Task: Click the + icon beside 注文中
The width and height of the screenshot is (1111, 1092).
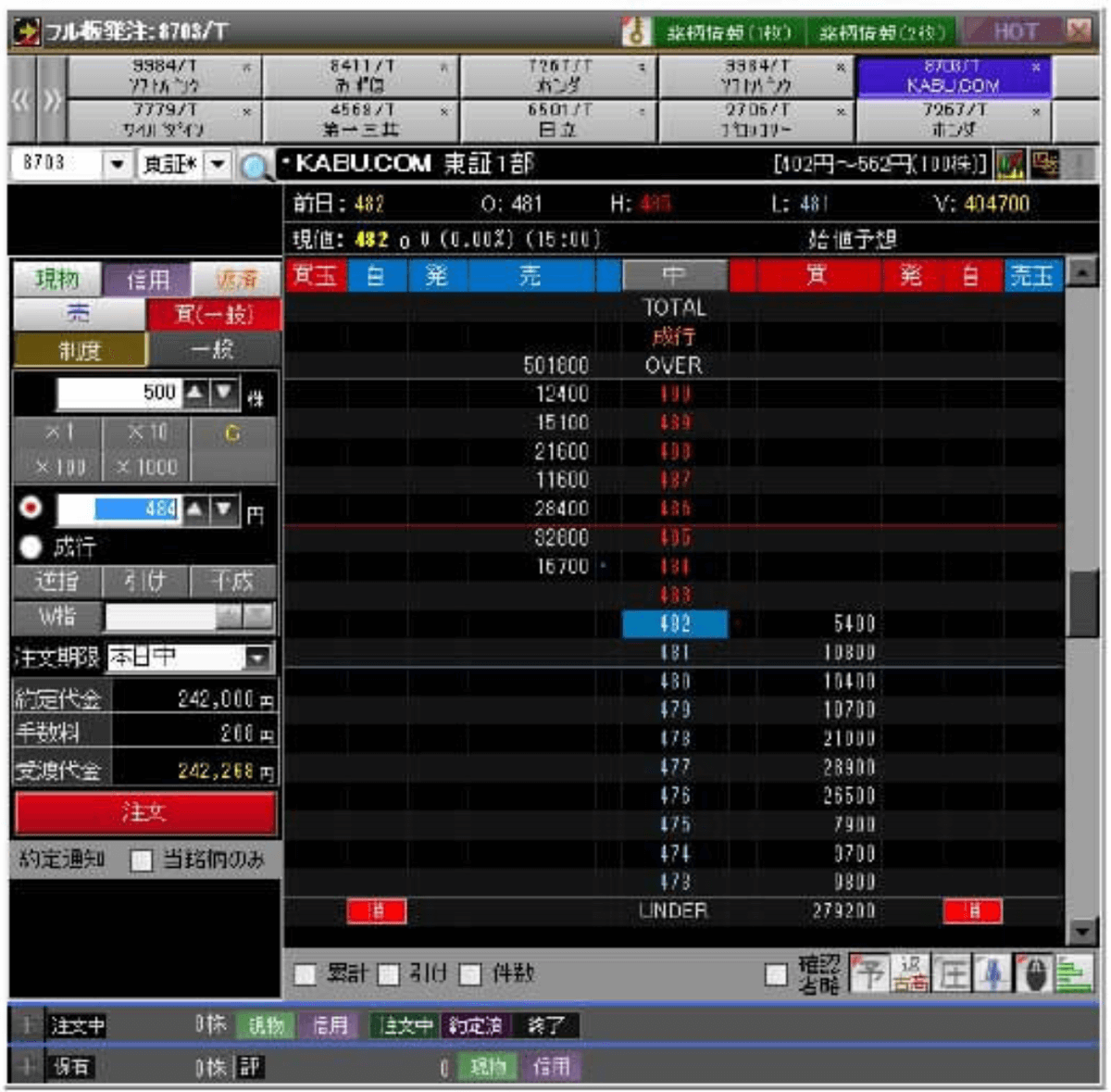Action: click(27, 1026)
